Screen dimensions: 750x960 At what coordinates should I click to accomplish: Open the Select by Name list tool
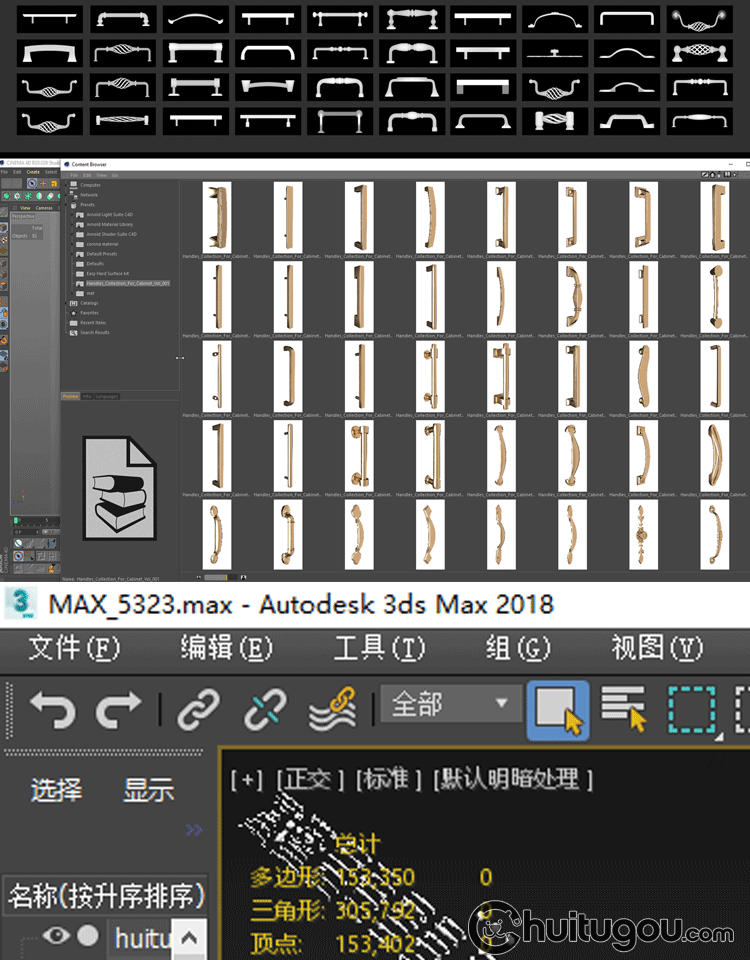624,709
